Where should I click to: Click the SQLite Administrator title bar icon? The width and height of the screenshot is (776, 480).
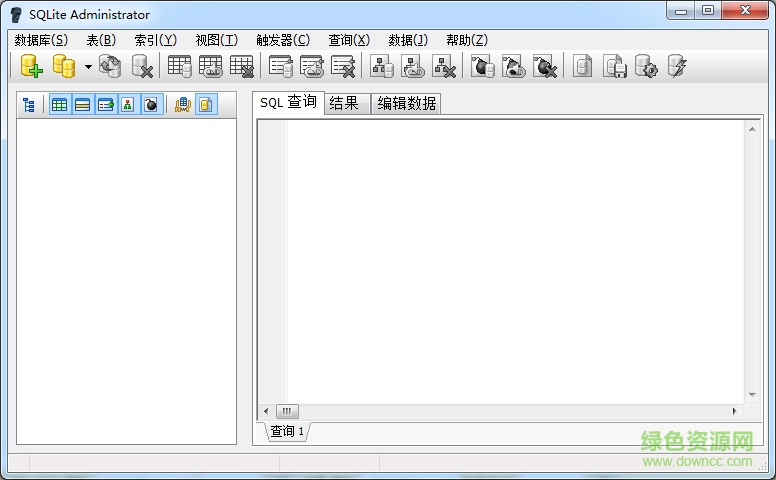click(x=16, y=15)
